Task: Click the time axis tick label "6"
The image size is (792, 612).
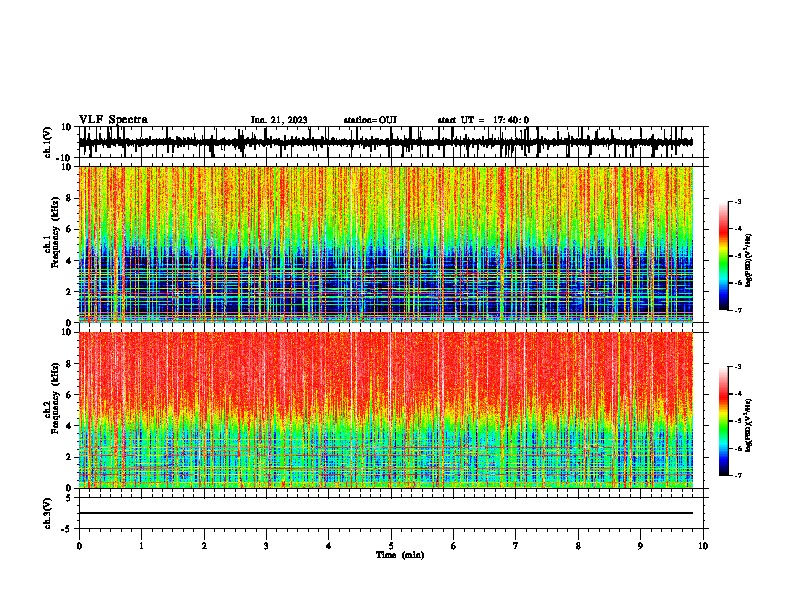Action: pos(453,546)
